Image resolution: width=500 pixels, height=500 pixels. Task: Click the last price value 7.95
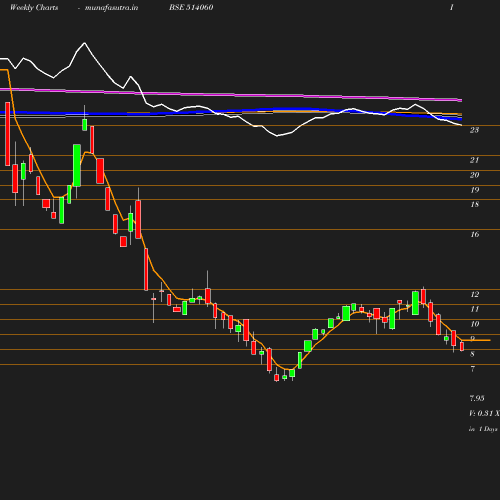pos(477,398)
